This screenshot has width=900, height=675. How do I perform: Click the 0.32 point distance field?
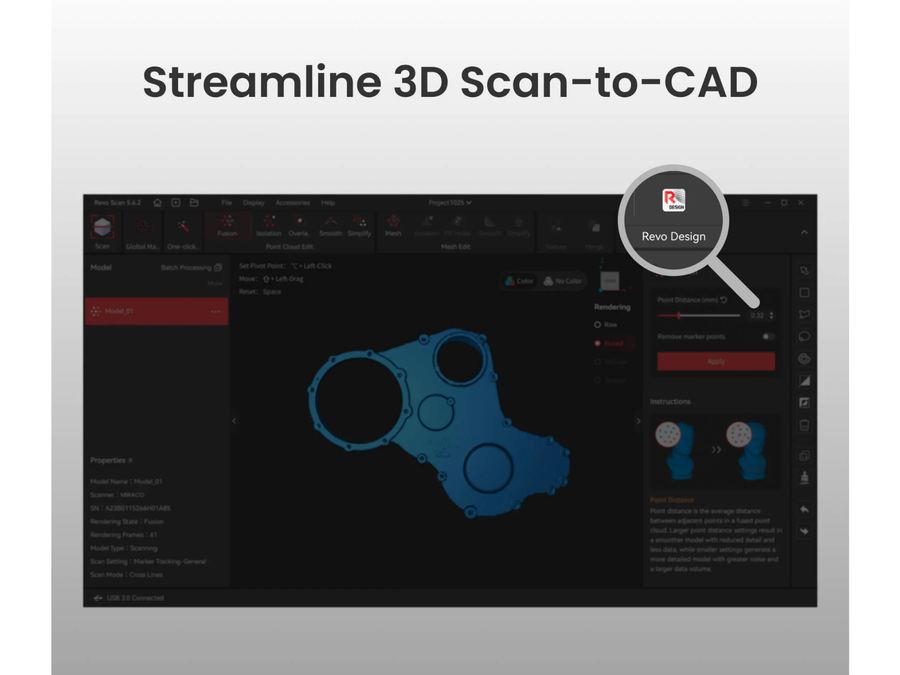click(x=758, y=315)
